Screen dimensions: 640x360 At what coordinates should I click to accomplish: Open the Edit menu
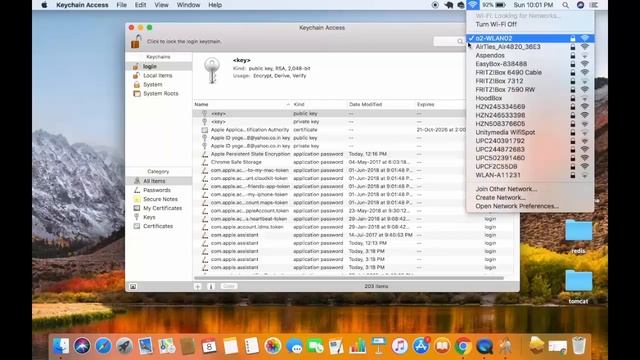140,5
